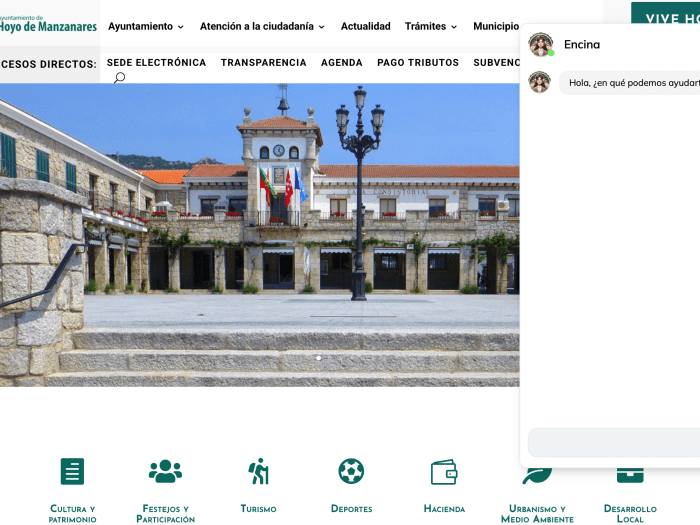Open the Municipio menu item
Screen dimensions: 700x525
pyautogui.click(x=496, y=26)
